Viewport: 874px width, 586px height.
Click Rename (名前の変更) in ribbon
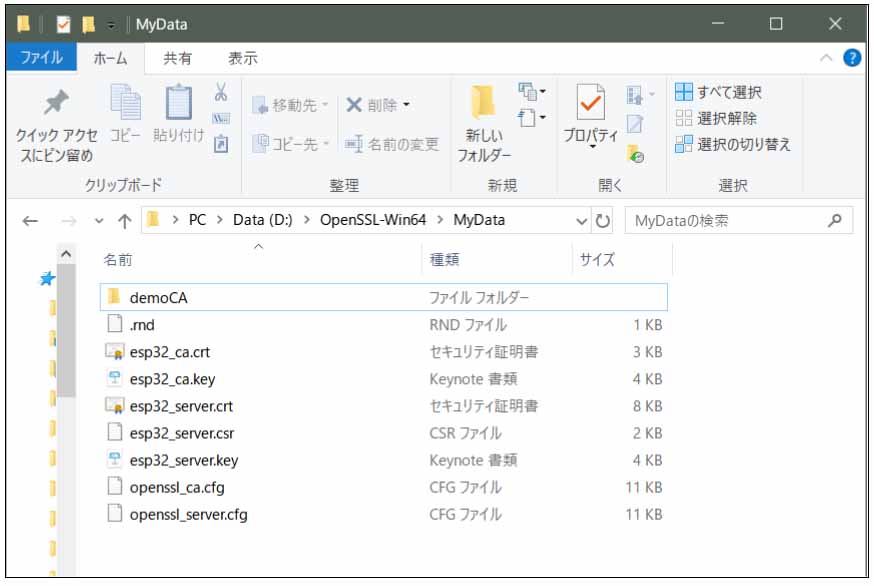(x=392, y=144)
